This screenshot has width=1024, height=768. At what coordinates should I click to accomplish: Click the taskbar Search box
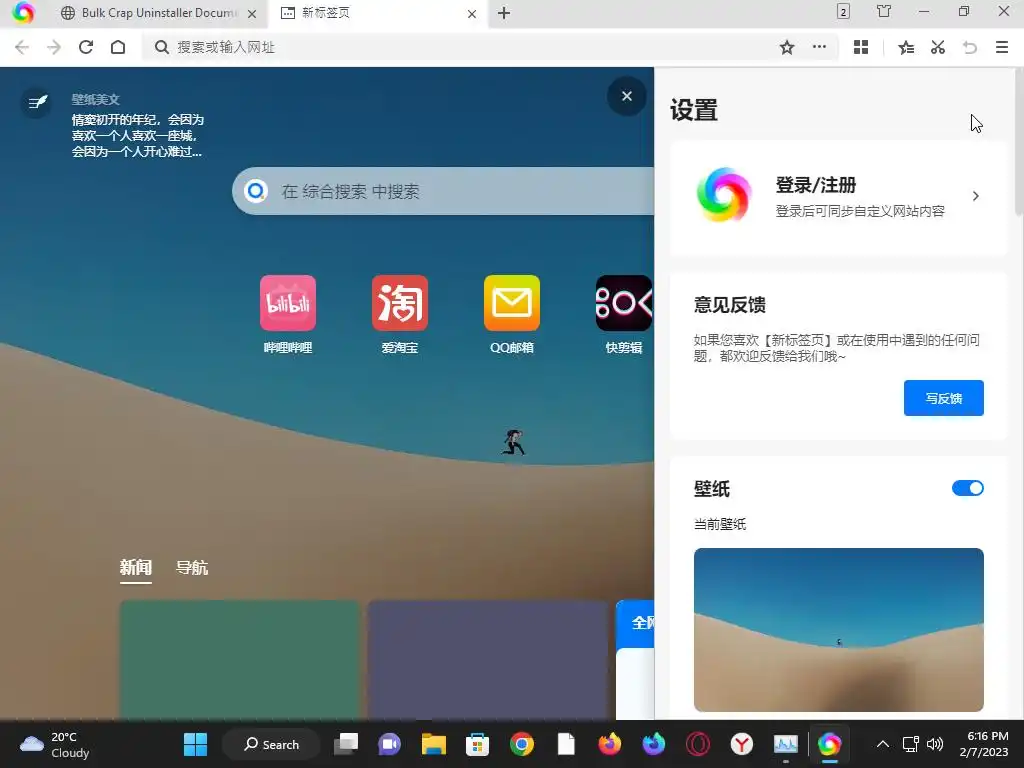[x=271, y=744]
